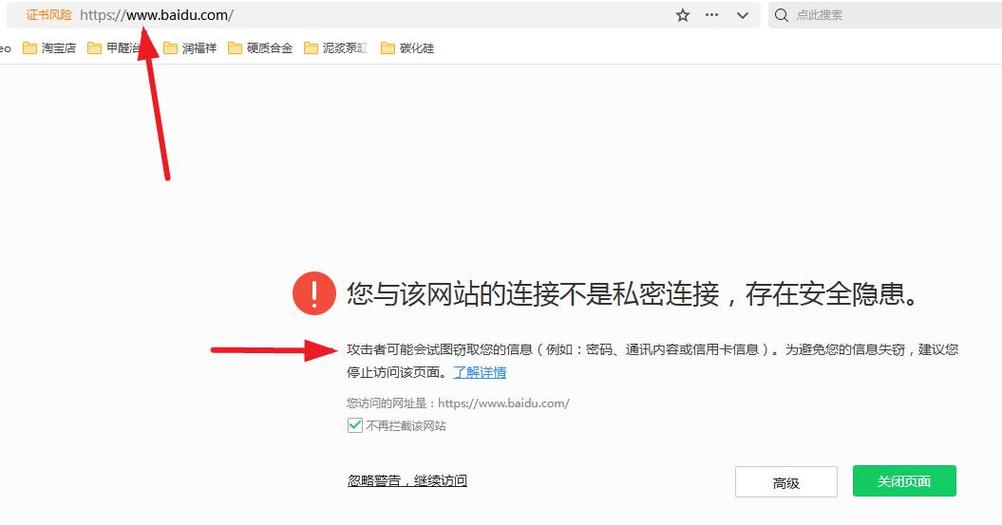
Task: Open the 硬质合金 bookmark folder
Action: coord(260,48)
